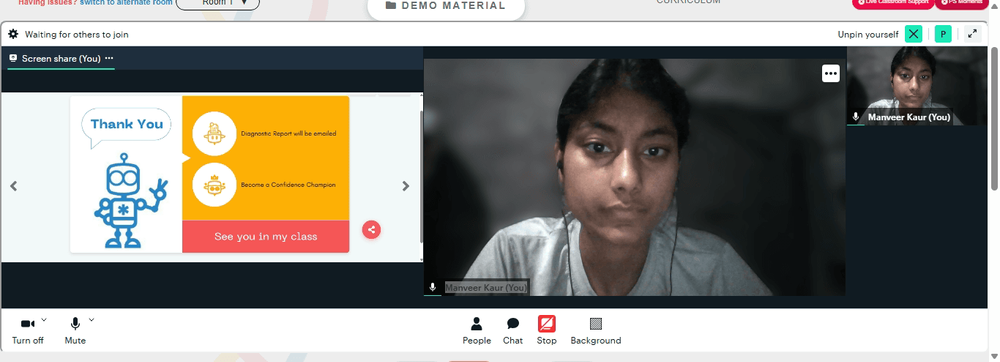Click the slide viewer scrollbar
1000x362 pixels.
421,177
